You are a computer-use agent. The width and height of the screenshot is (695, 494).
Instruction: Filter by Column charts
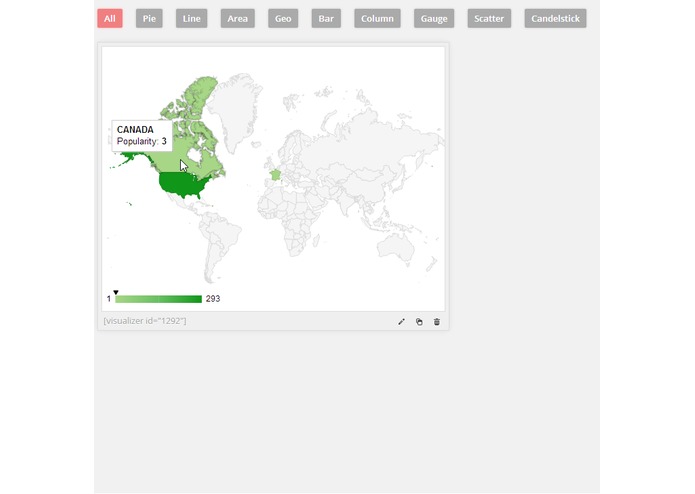tap(377, 19)
